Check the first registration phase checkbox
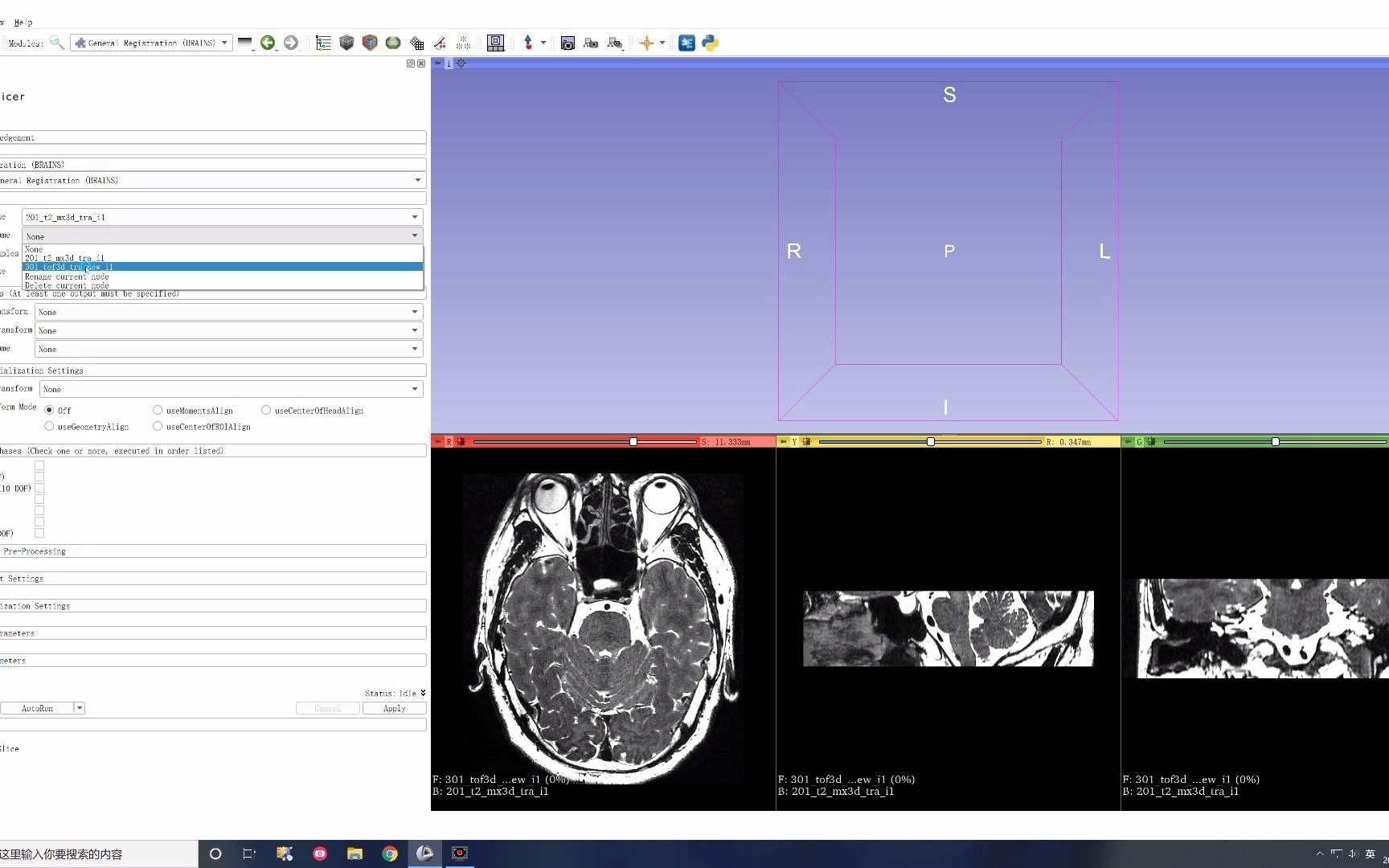Image resolution: width=1389 pixels, height=868 pixels. 39,465
